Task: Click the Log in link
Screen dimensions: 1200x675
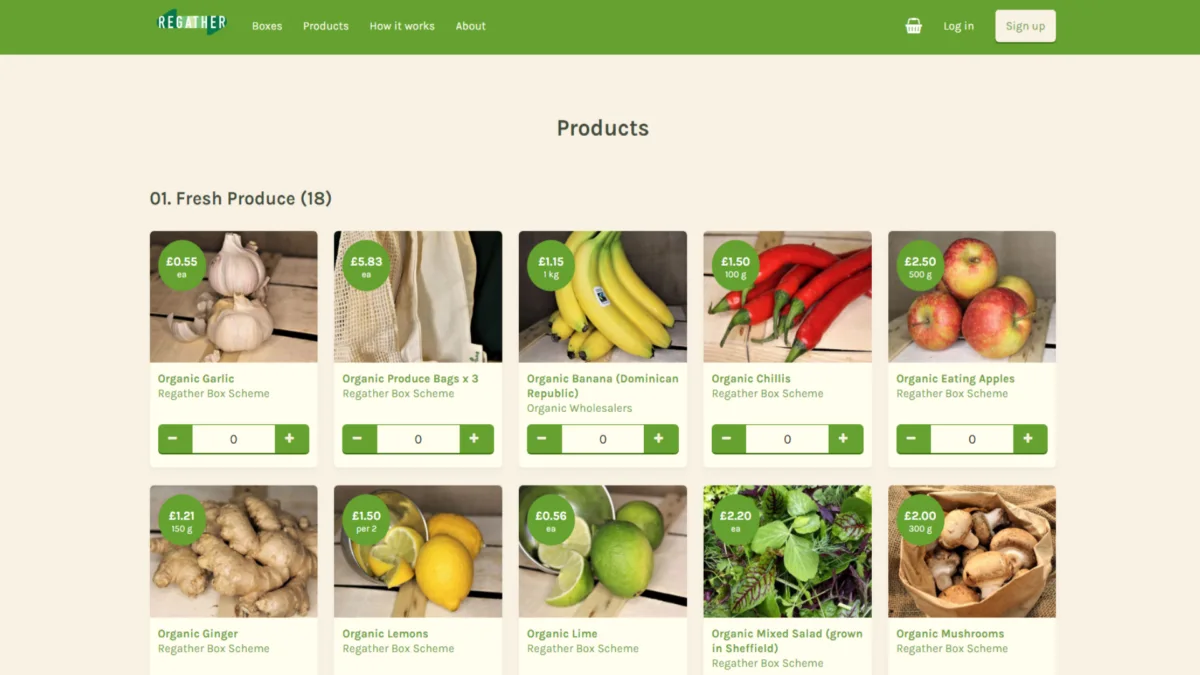Action: pyautogui.click(x=958, y=26)
